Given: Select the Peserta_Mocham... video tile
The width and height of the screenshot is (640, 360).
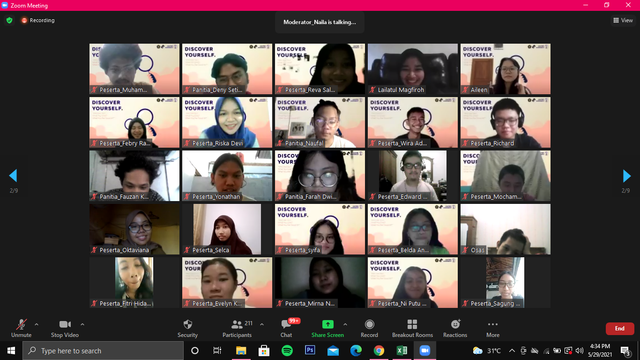Looking at the screenshot, I should click(505, 176).
